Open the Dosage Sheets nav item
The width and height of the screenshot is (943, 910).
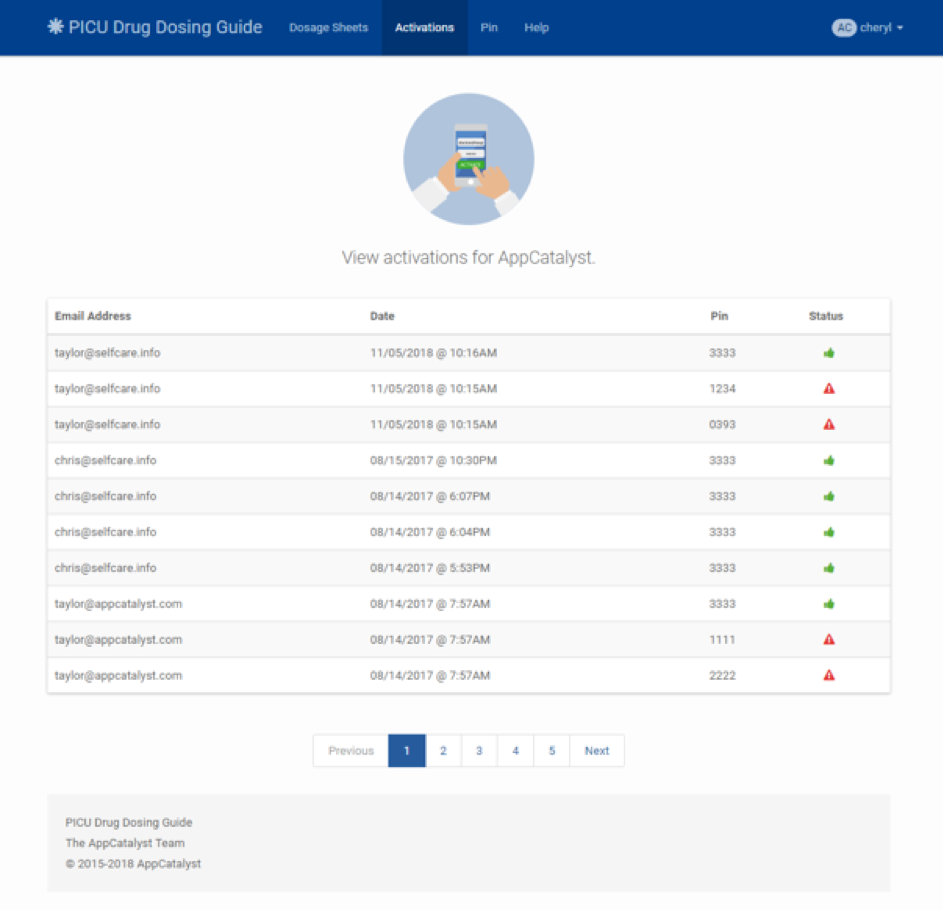pyautogui.click(x=328, y=28)
